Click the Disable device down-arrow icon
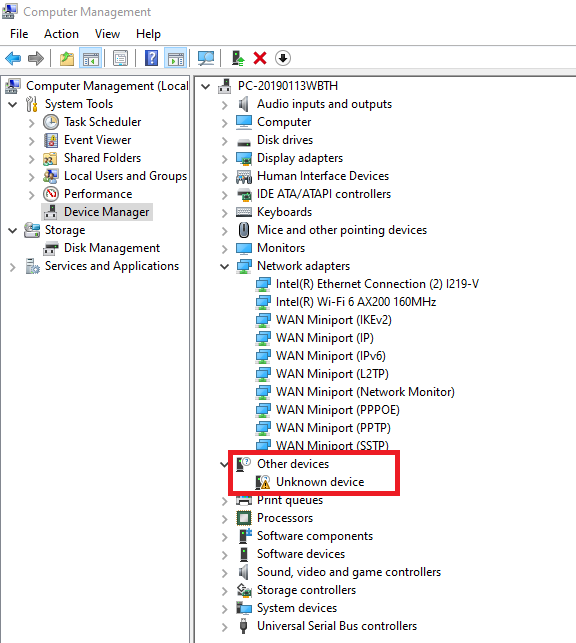 pyautogui.click(x=283, y=58)
